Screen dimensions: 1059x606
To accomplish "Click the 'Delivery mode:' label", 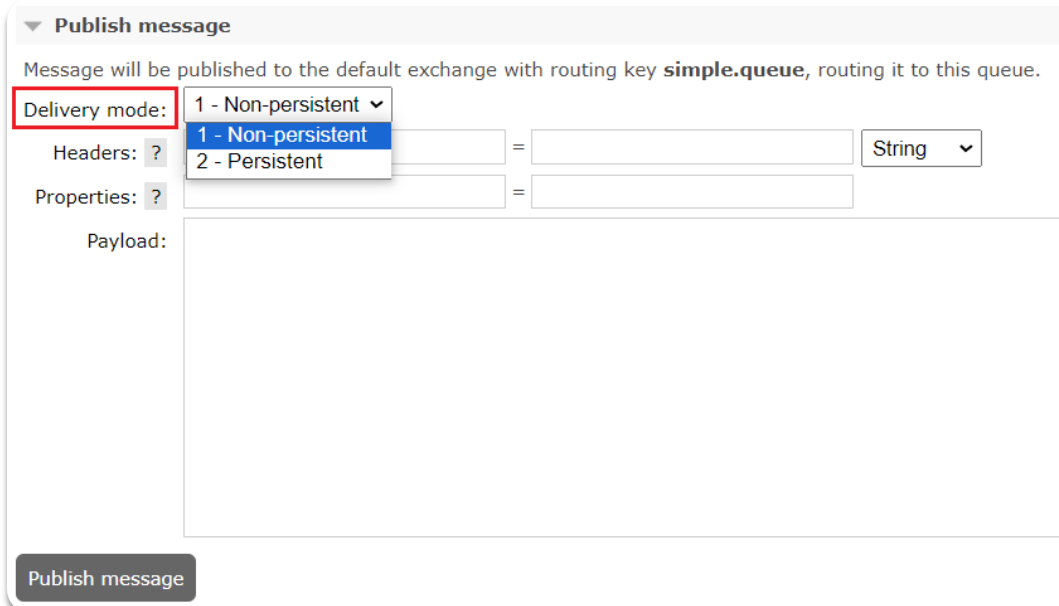I will [x=95, y=109].
